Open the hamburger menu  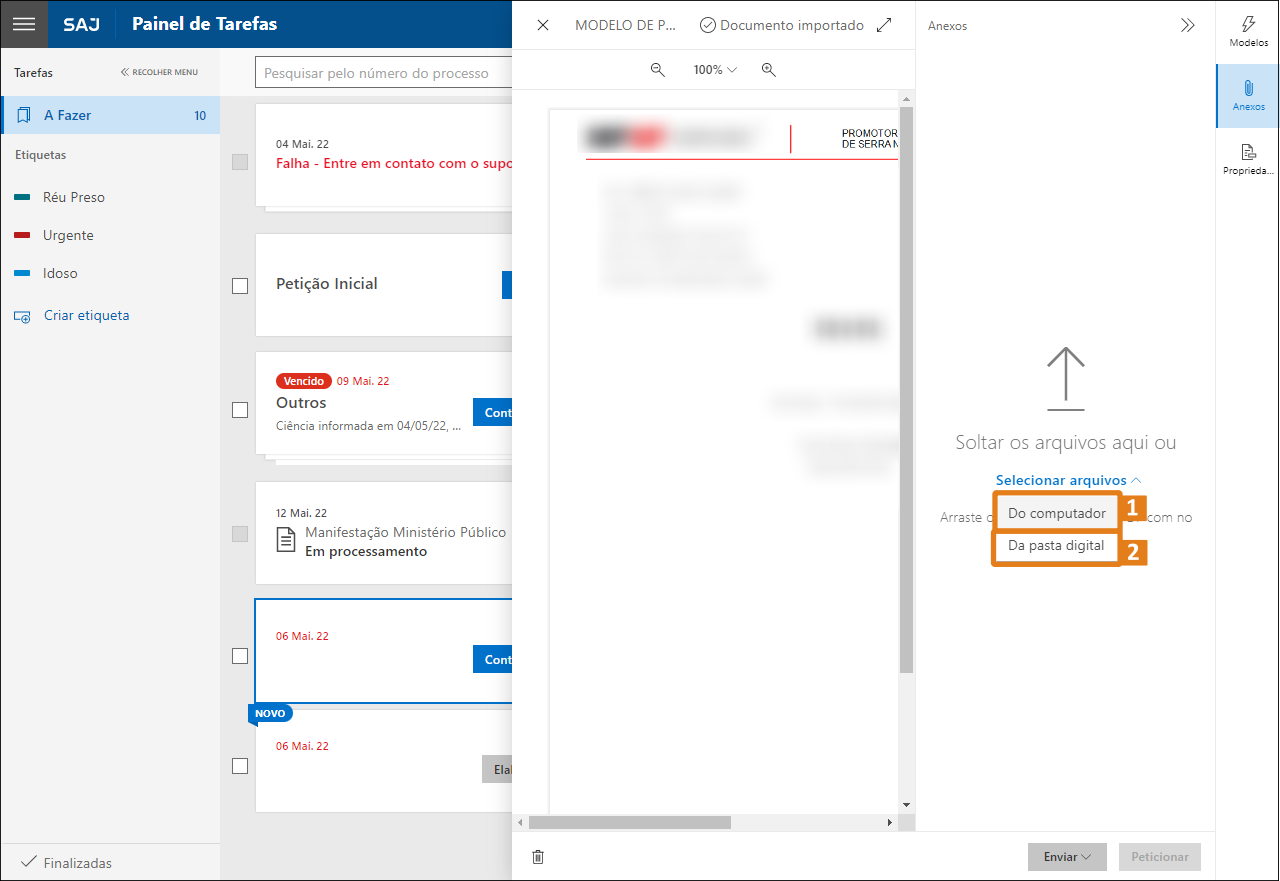[24, 24]
